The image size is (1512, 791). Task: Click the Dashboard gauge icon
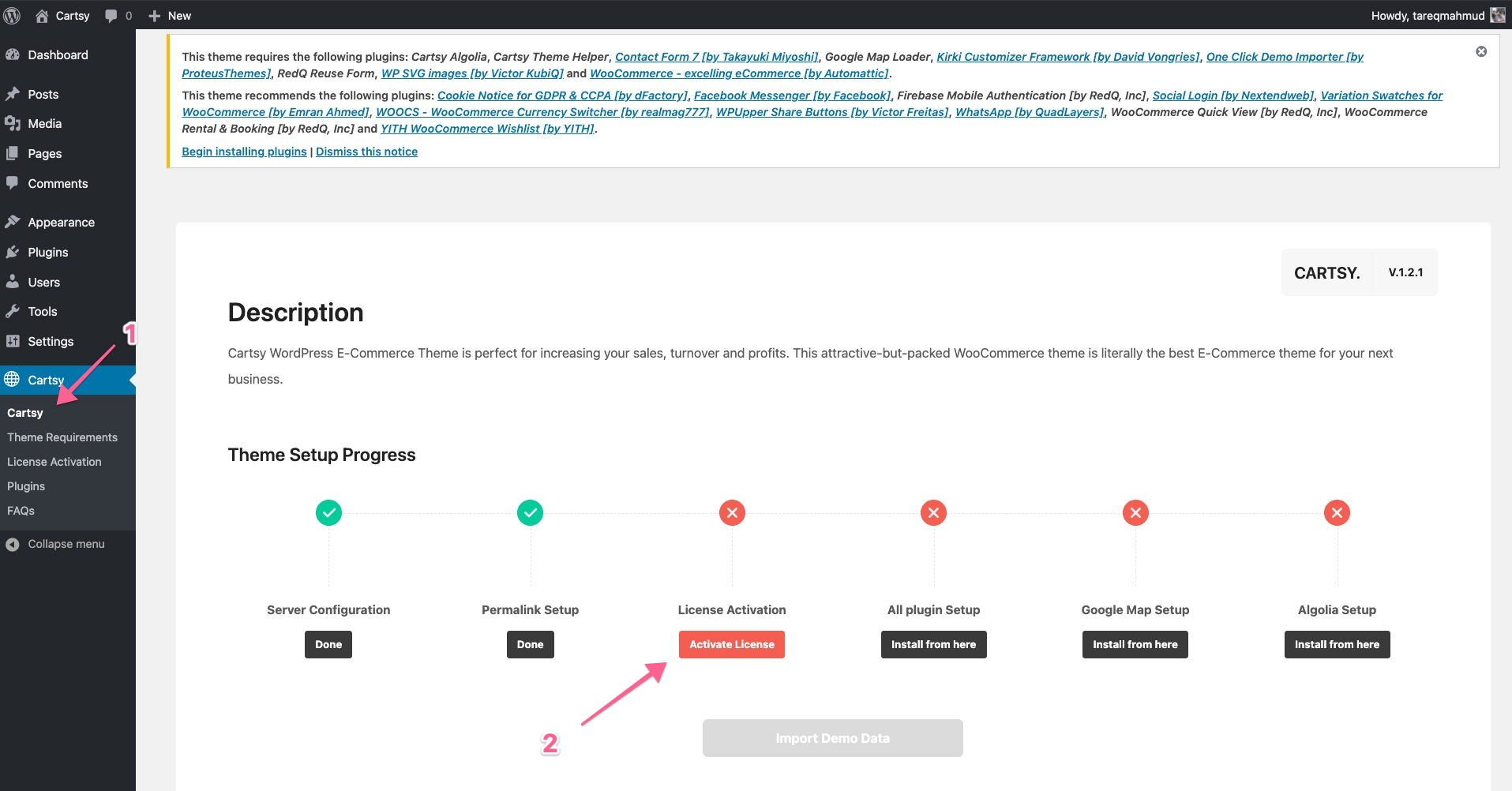point(12,54)
